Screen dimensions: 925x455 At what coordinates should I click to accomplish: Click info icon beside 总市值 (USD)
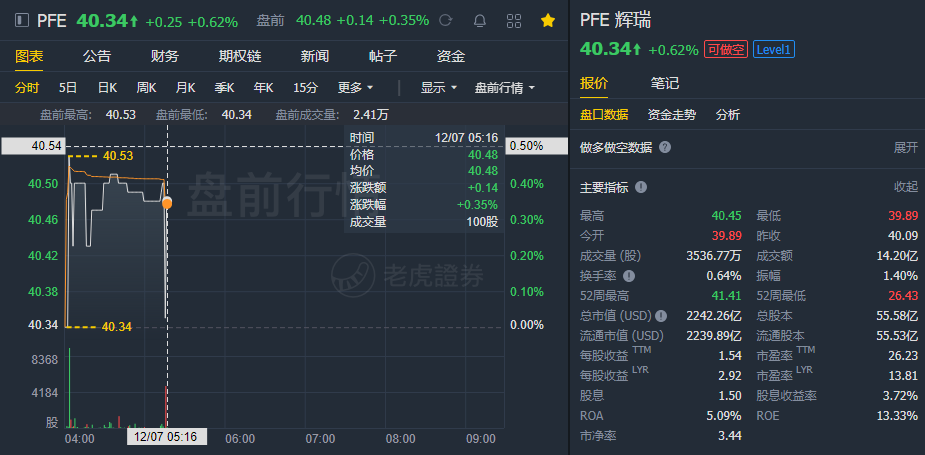point(661,316)
